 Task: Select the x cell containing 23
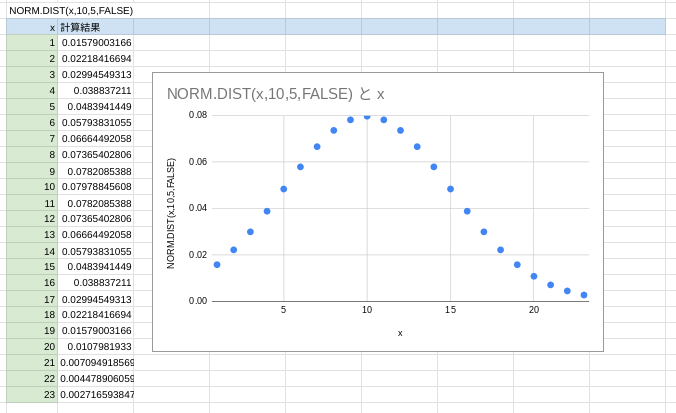click(x=32, y=394)
